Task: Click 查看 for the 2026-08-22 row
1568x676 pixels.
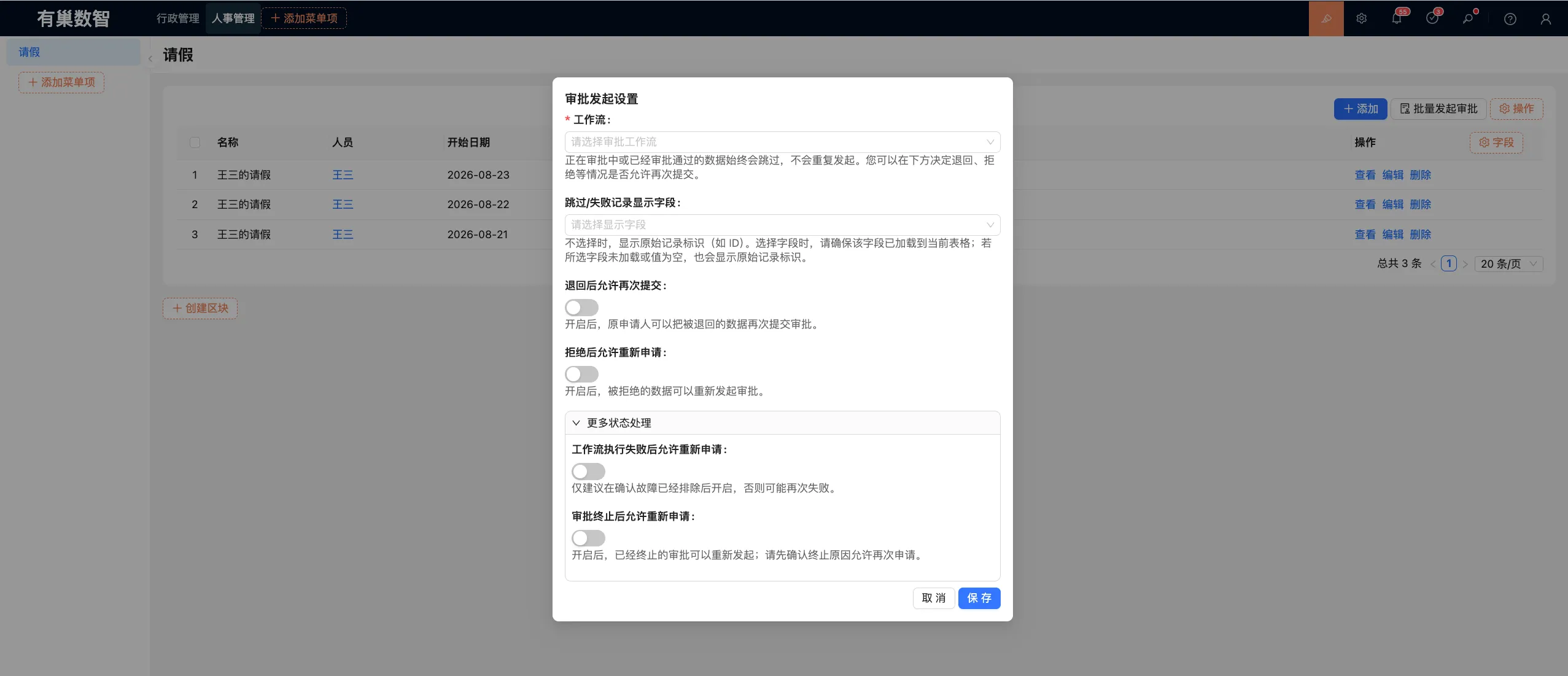Action: [x=1365, y=204]
